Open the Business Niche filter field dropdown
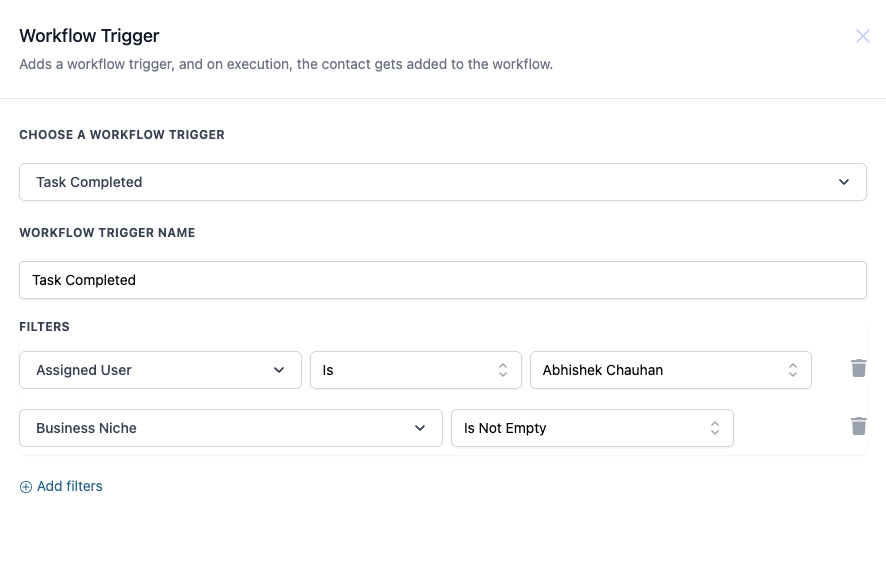 coord(230,428)
